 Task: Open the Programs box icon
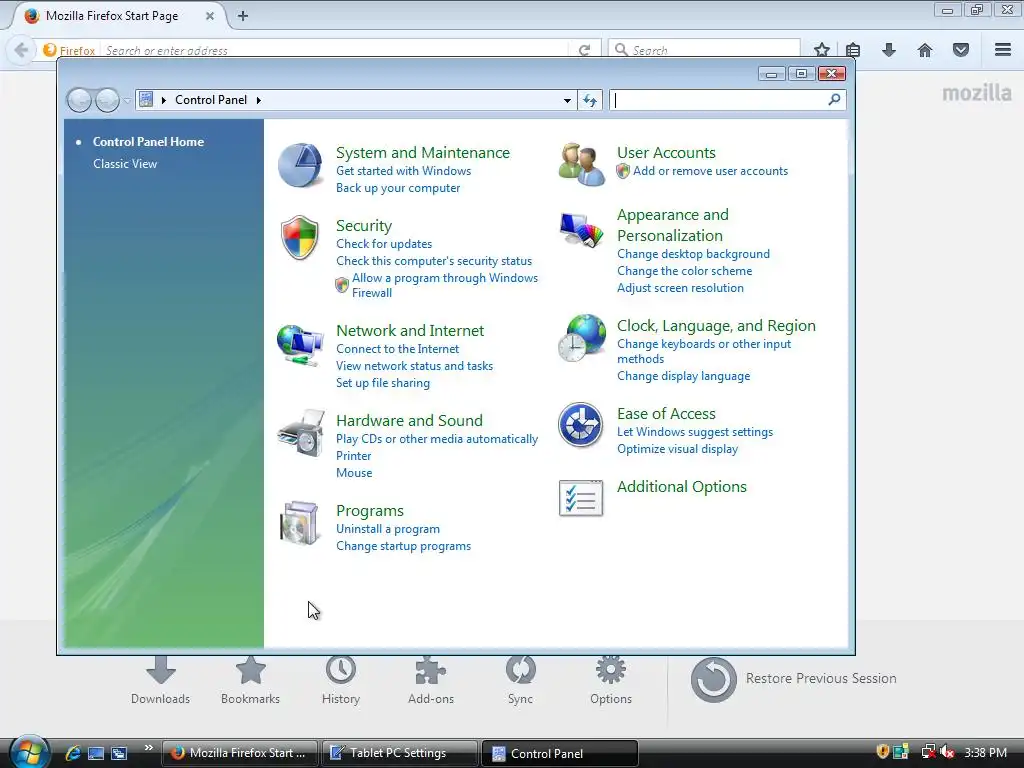(x=299, y=522)
